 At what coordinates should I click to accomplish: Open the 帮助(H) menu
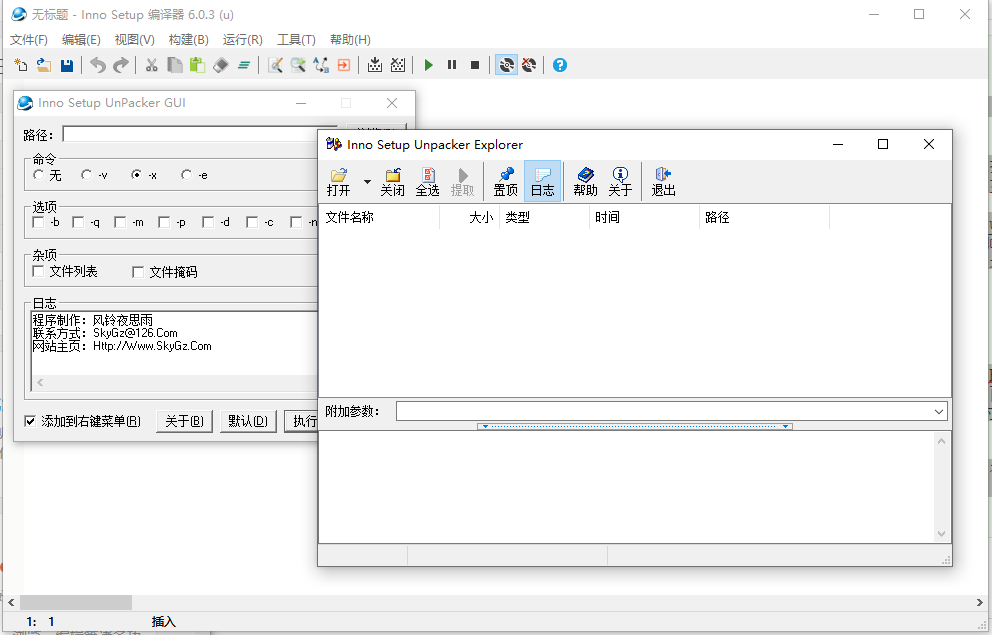(x=350, y=40)
